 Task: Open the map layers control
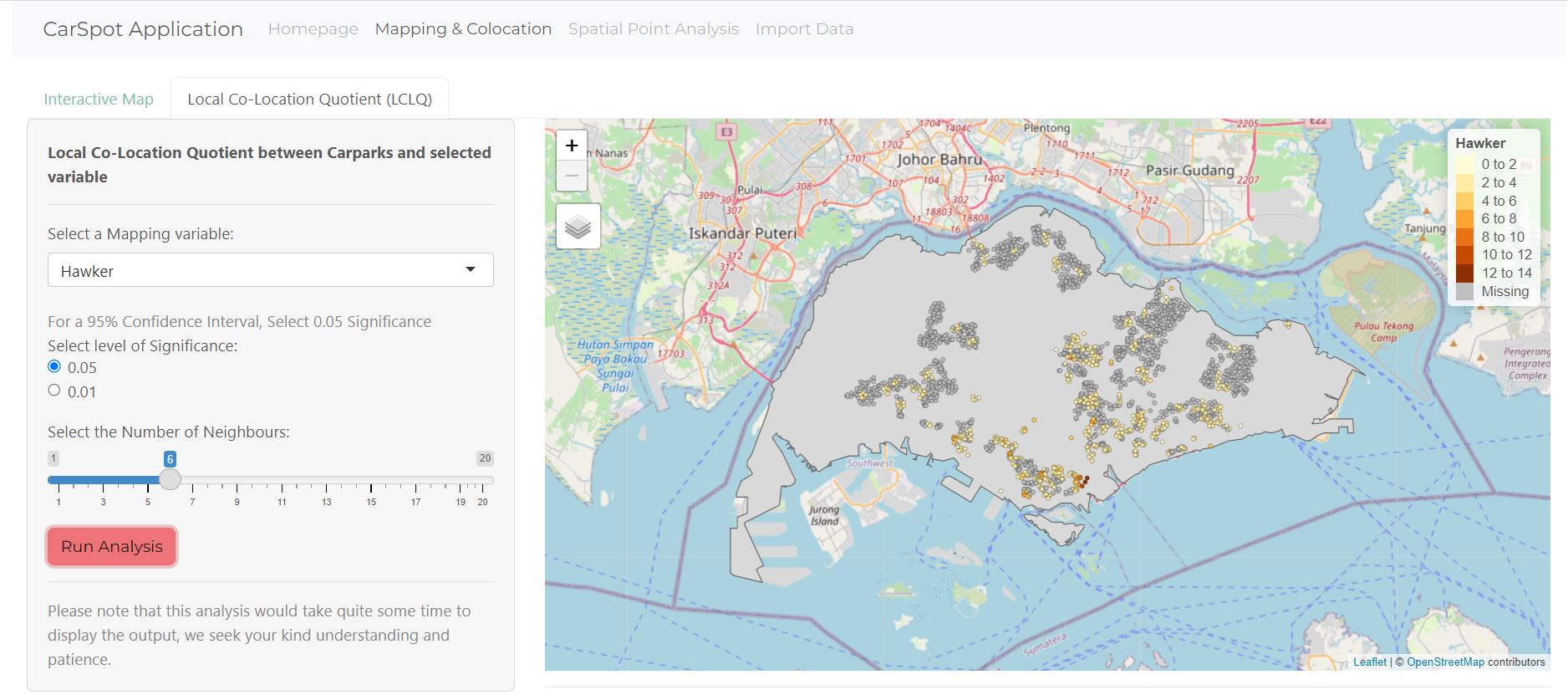[578, 226]
